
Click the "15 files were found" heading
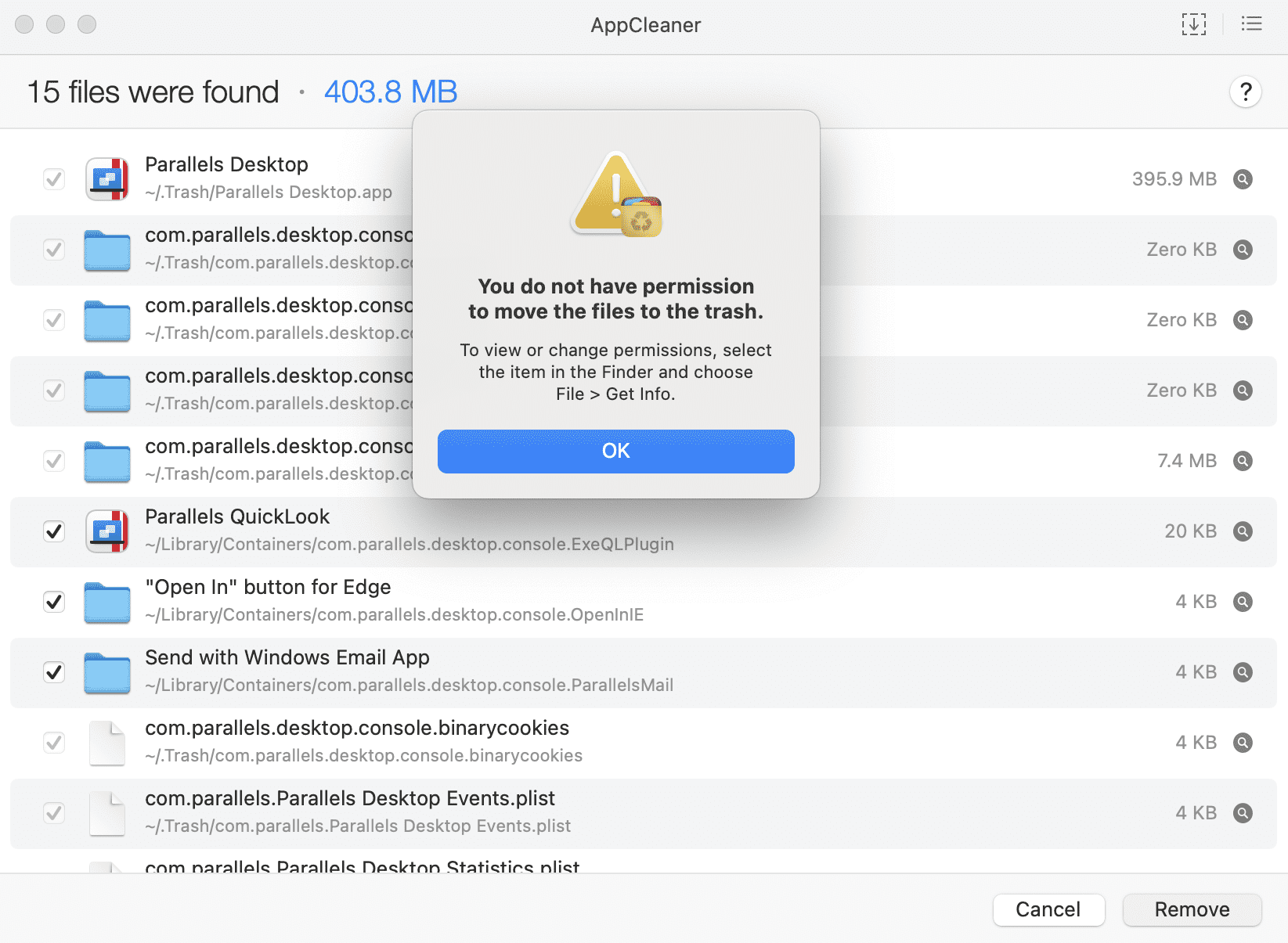click(x=153, y=92)
